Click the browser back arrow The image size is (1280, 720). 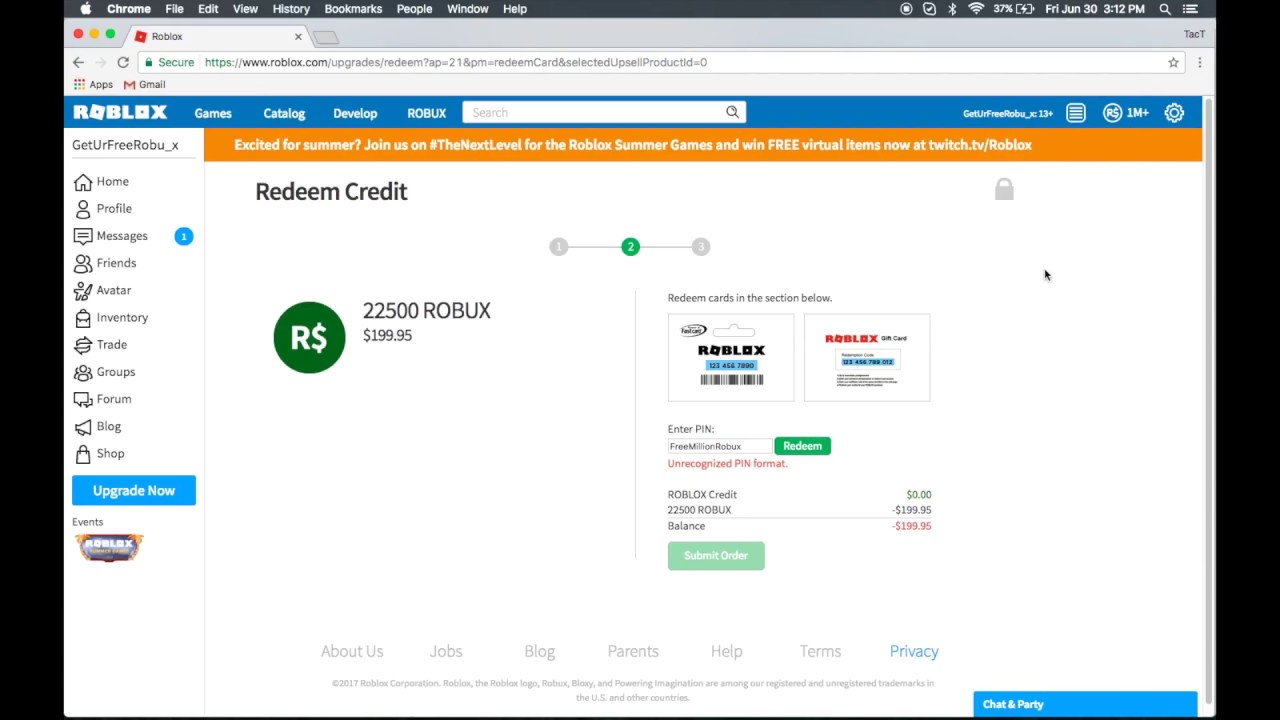pyautogui.click(x=78, y=62)
